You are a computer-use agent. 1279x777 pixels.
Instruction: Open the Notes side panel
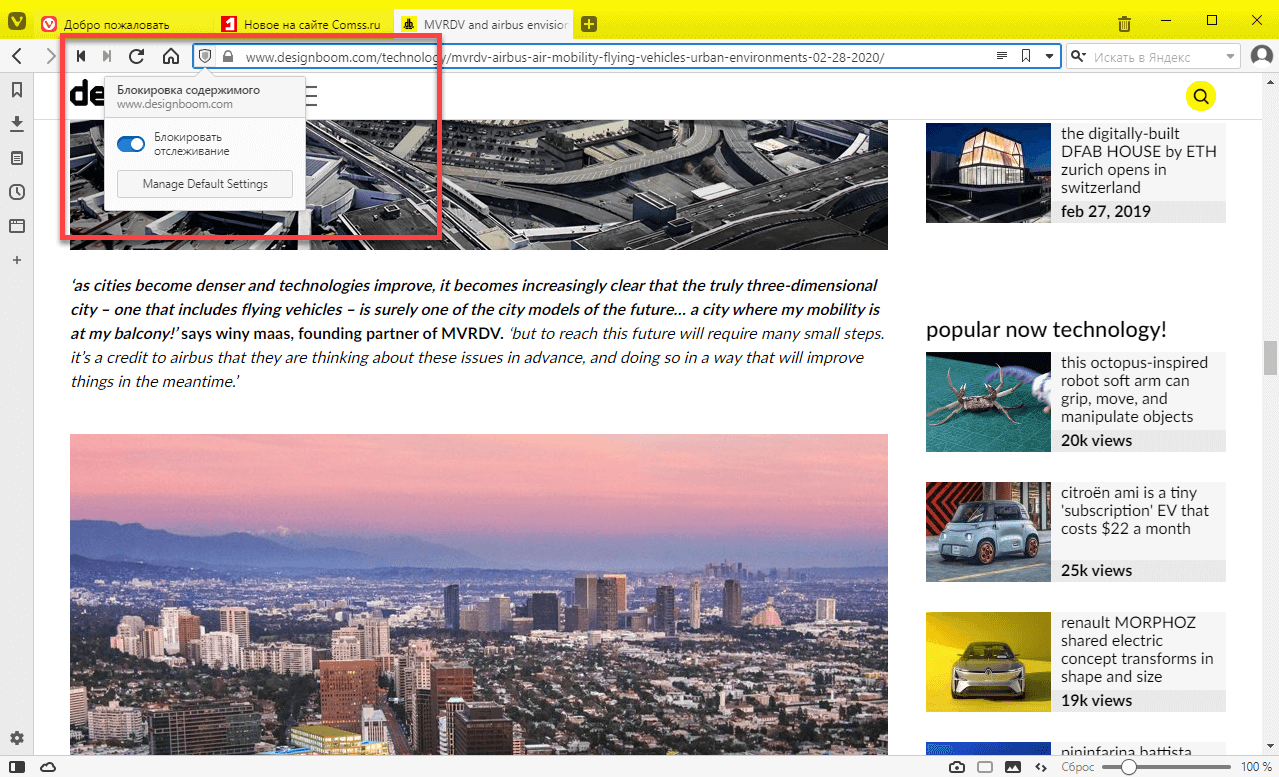[17, 158]
